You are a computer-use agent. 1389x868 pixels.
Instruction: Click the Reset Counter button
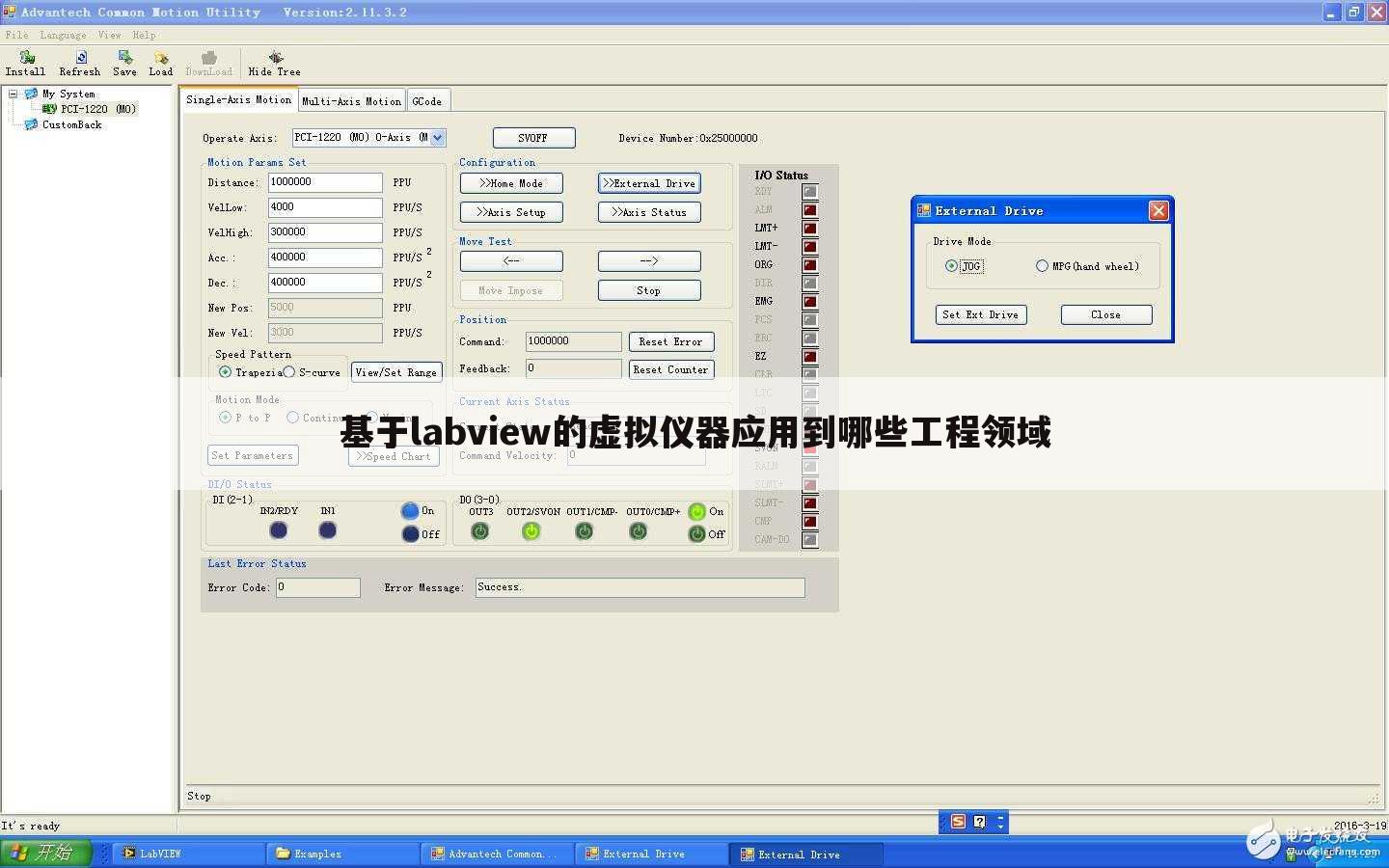671,369
